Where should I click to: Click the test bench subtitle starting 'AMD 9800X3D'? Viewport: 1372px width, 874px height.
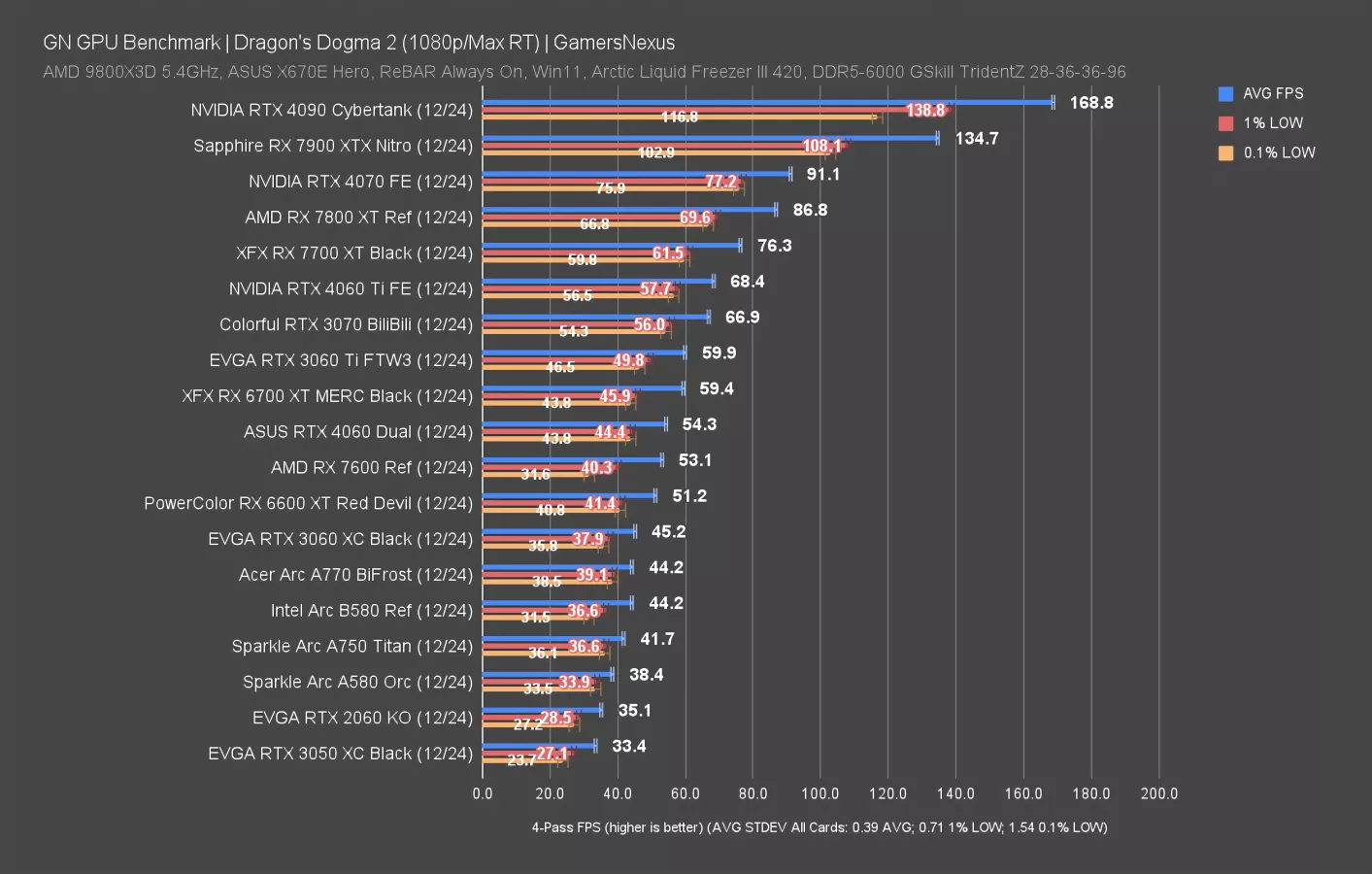point(584,72)
